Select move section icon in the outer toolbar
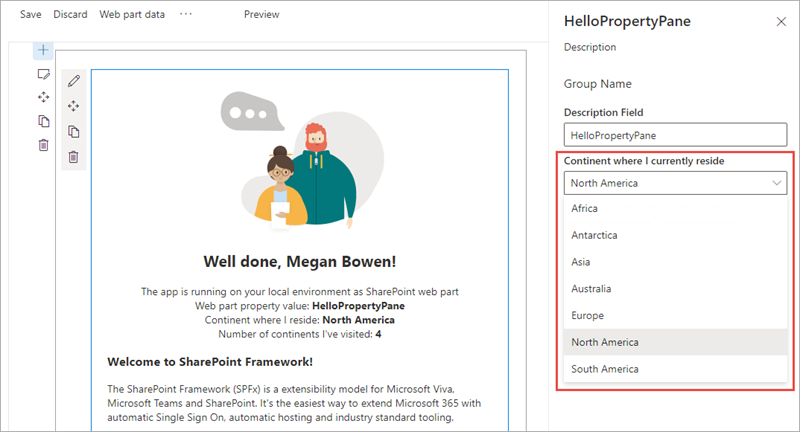800x432 pixels. tap(43, 97)
